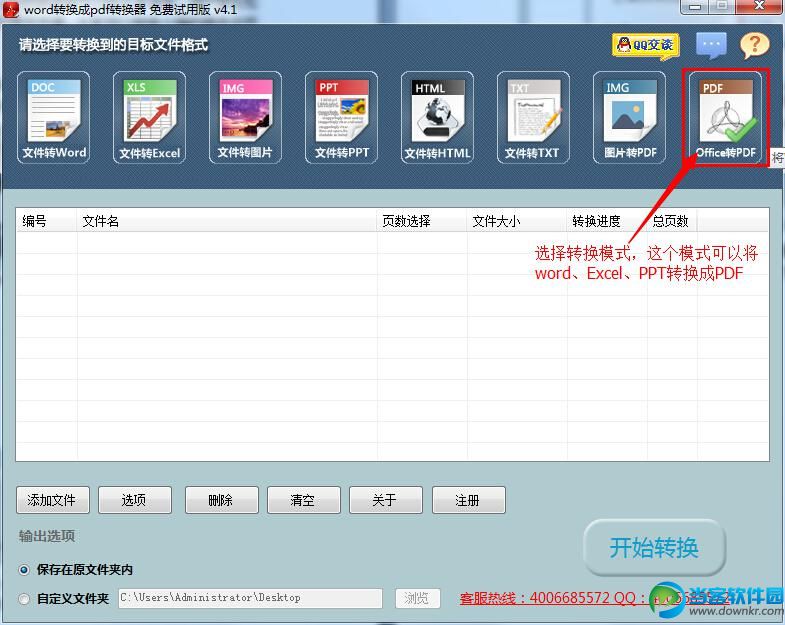Close the converter window
Image resolution: width=785 pixels, height=625 pixels.
point(760,7)
